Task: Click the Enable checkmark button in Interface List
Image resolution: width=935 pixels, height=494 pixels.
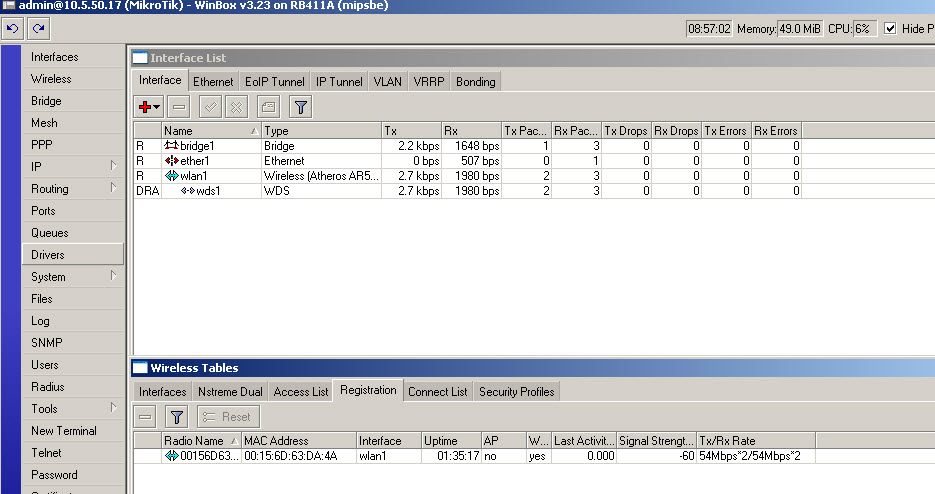Action: (x=210, y=107)
